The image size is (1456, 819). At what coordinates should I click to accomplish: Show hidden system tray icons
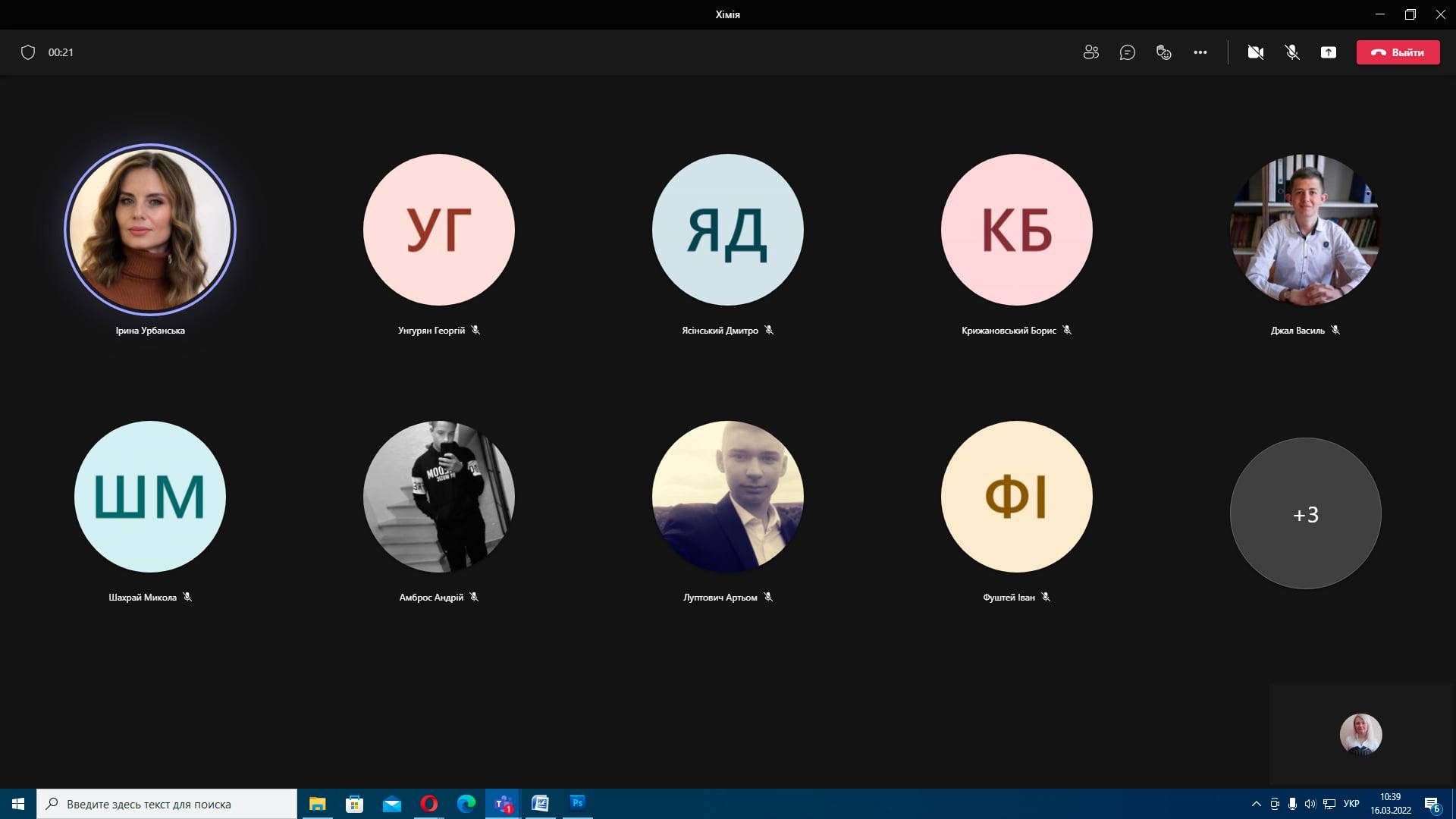[x=1256, y=804]
